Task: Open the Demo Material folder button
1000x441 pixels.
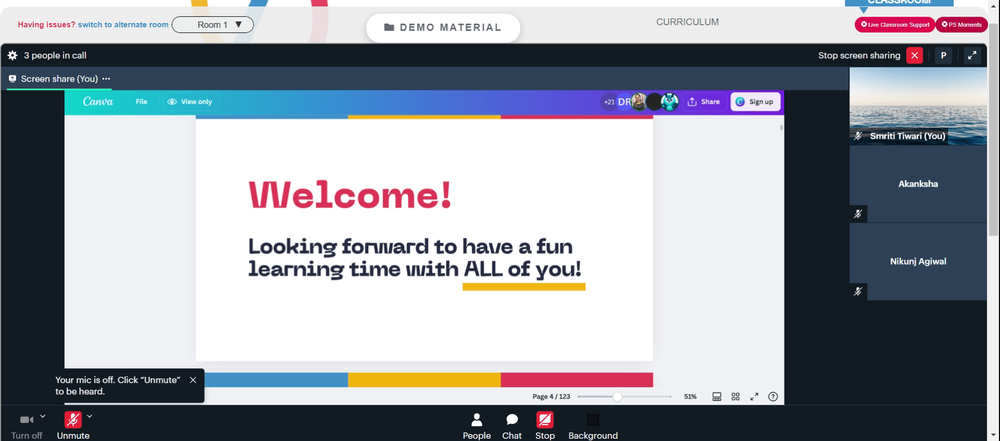Action: [443, 27]
